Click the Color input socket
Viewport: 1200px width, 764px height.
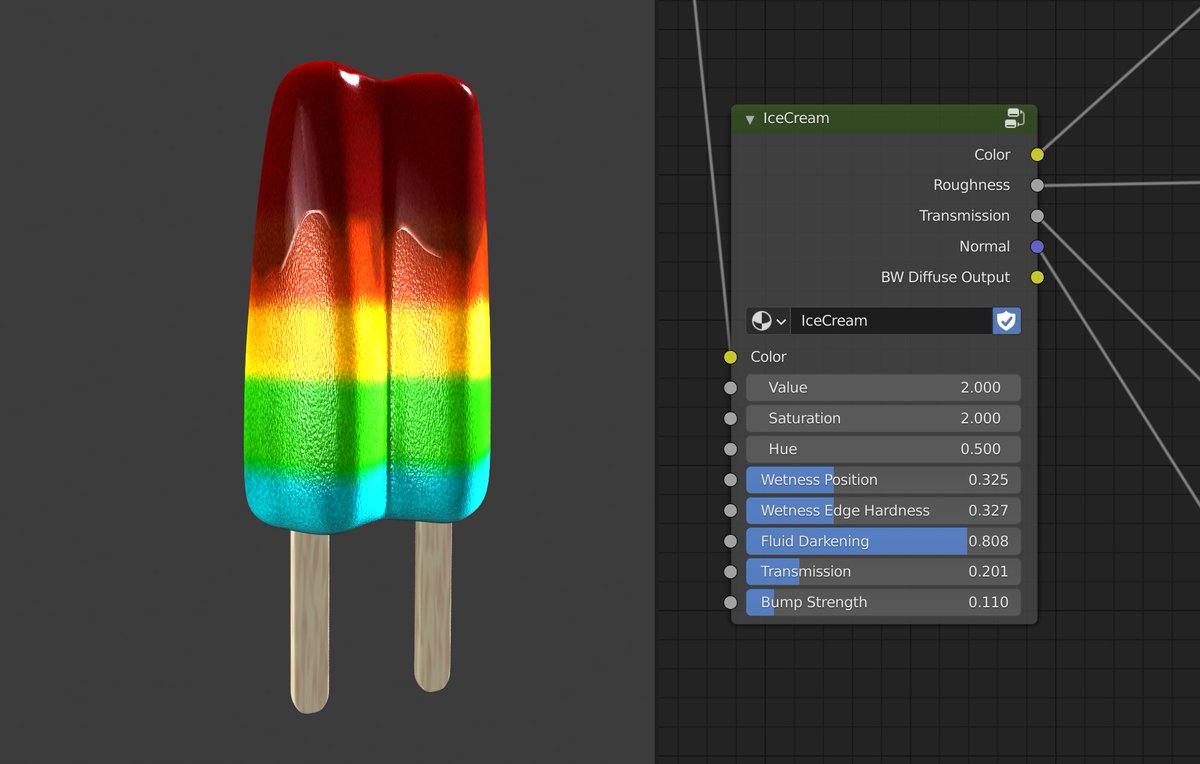click(730, 357)
